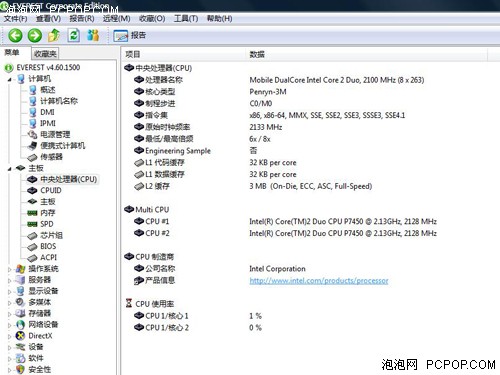Click the 显示设备 monitor icon
500x375 pixels.
[20, 291]
